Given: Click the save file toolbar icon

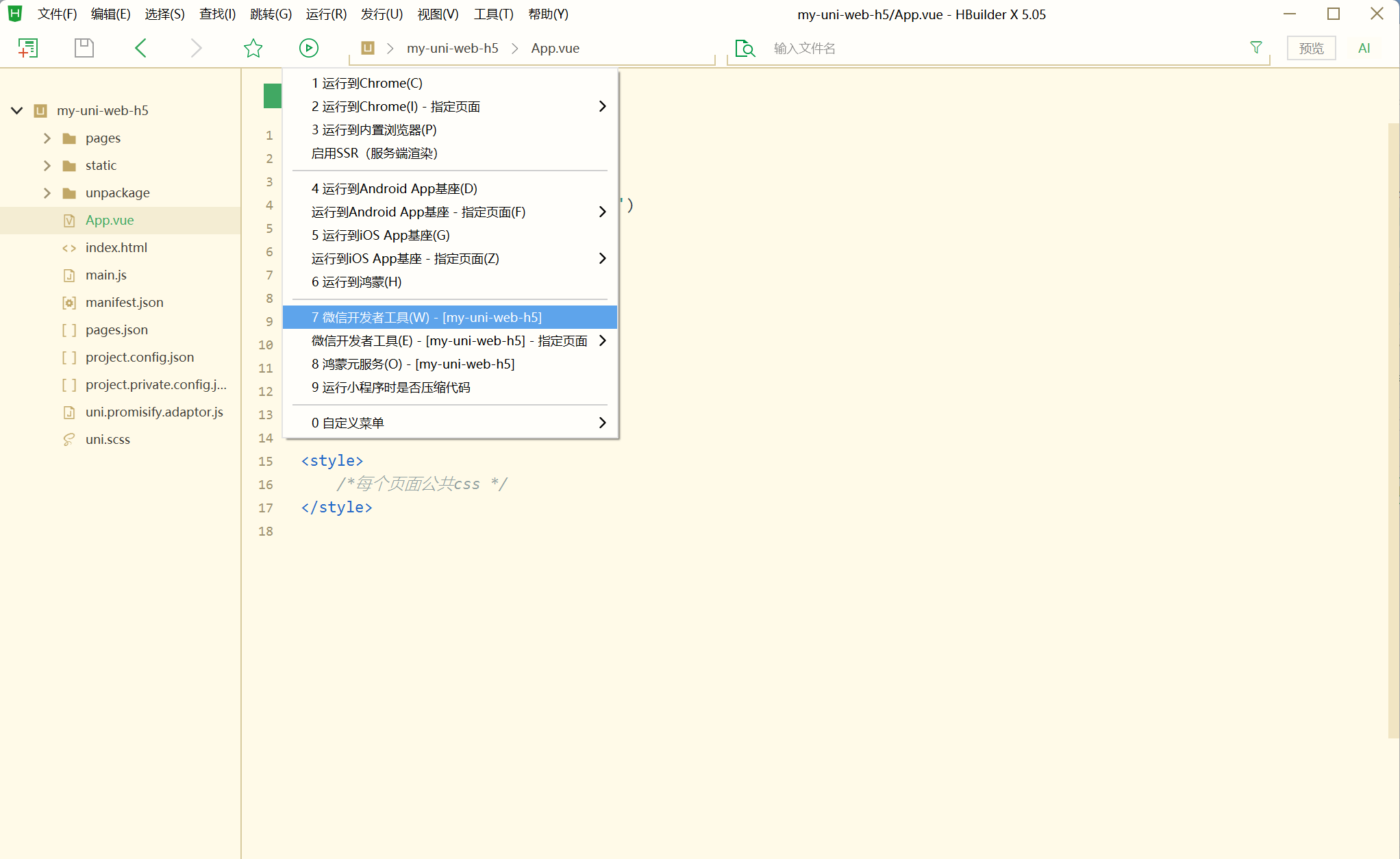Looking at the screenshot, I should pos(84,48).
